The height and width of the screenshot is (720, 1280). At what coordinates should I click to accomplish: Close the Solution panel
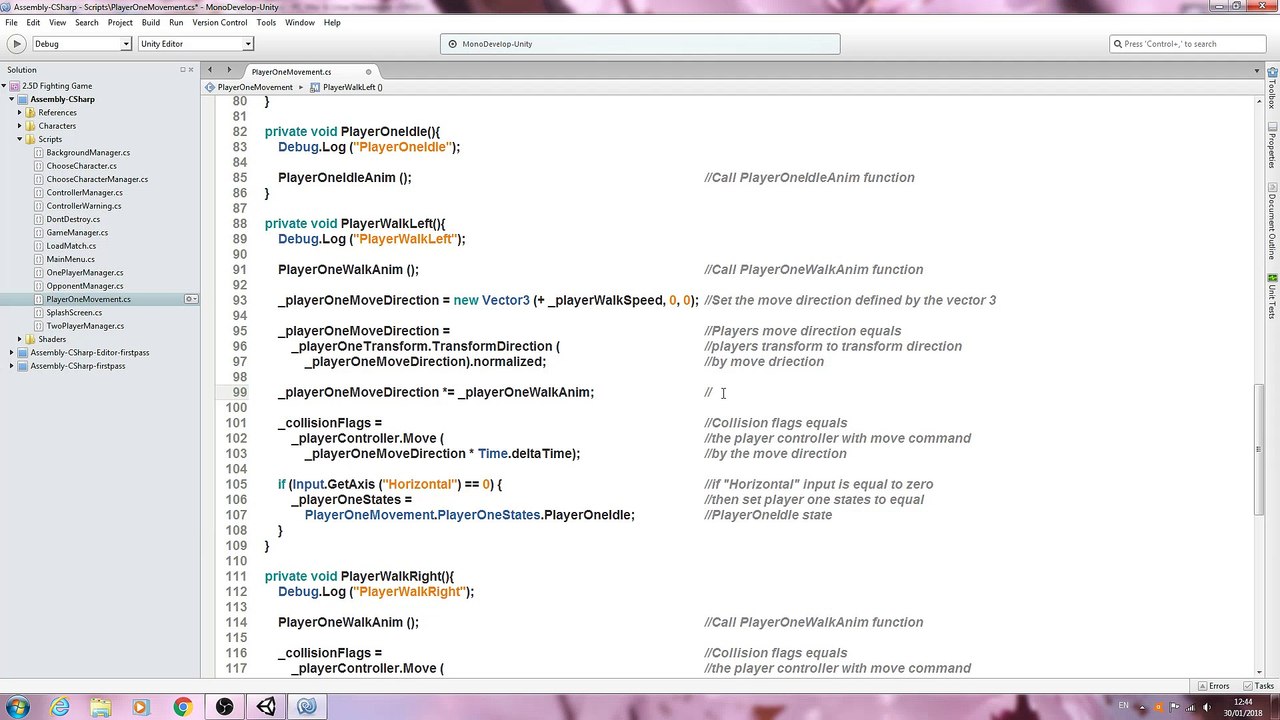pos(192,70)
